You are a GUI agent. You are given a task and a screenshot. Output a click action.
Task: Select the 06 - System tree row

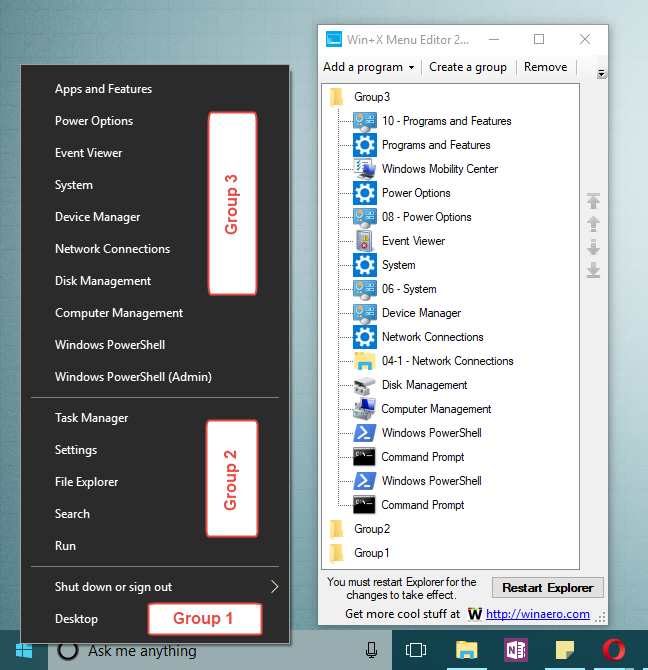(x=409, y=289)
